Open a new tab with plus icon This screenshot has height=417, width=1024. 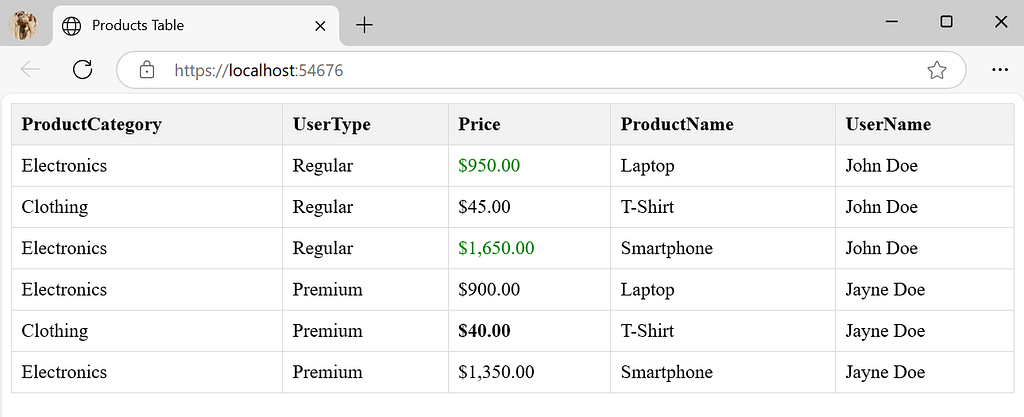click(364, 25)
